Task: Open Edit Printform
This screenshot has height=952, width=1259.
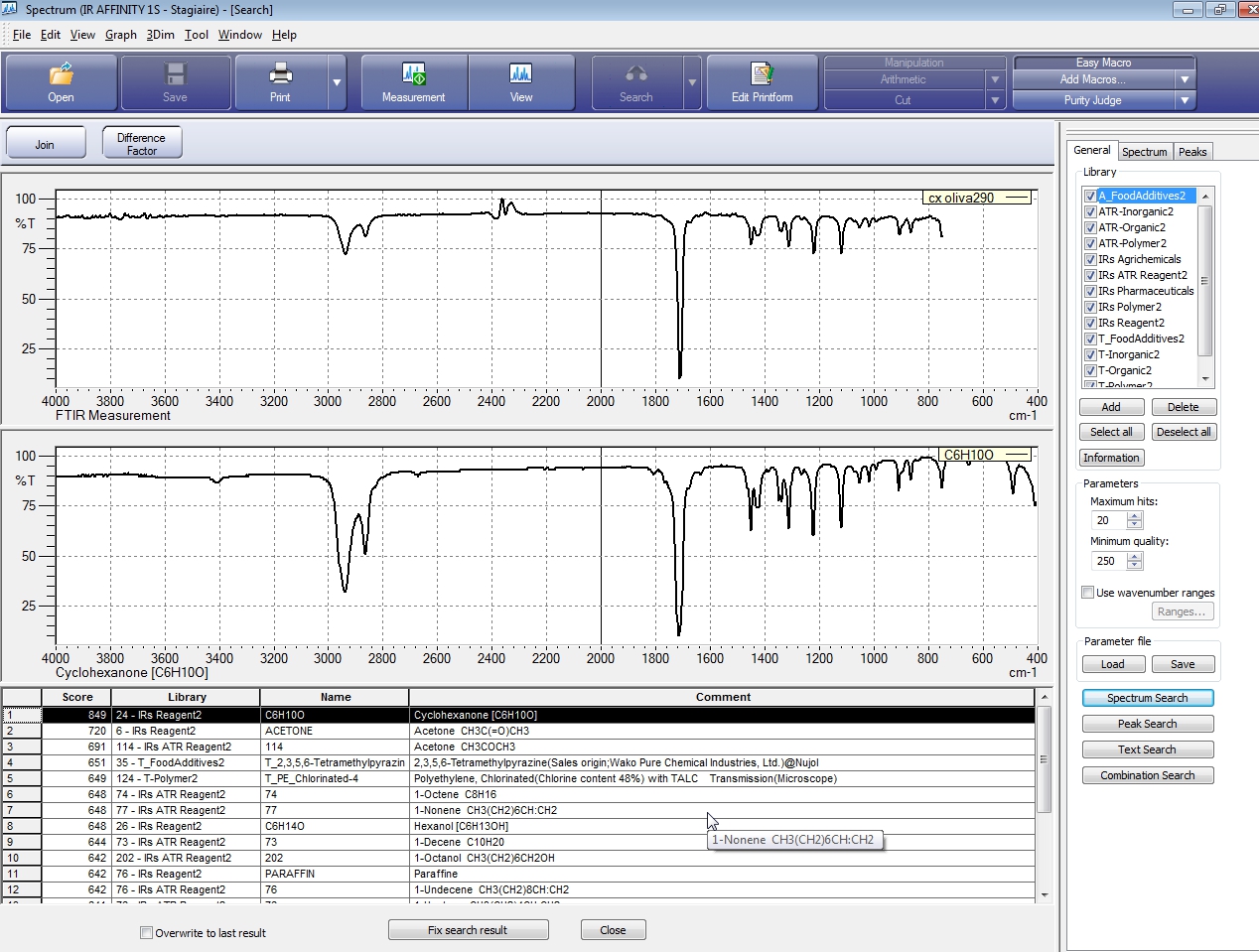Action: 762,82
